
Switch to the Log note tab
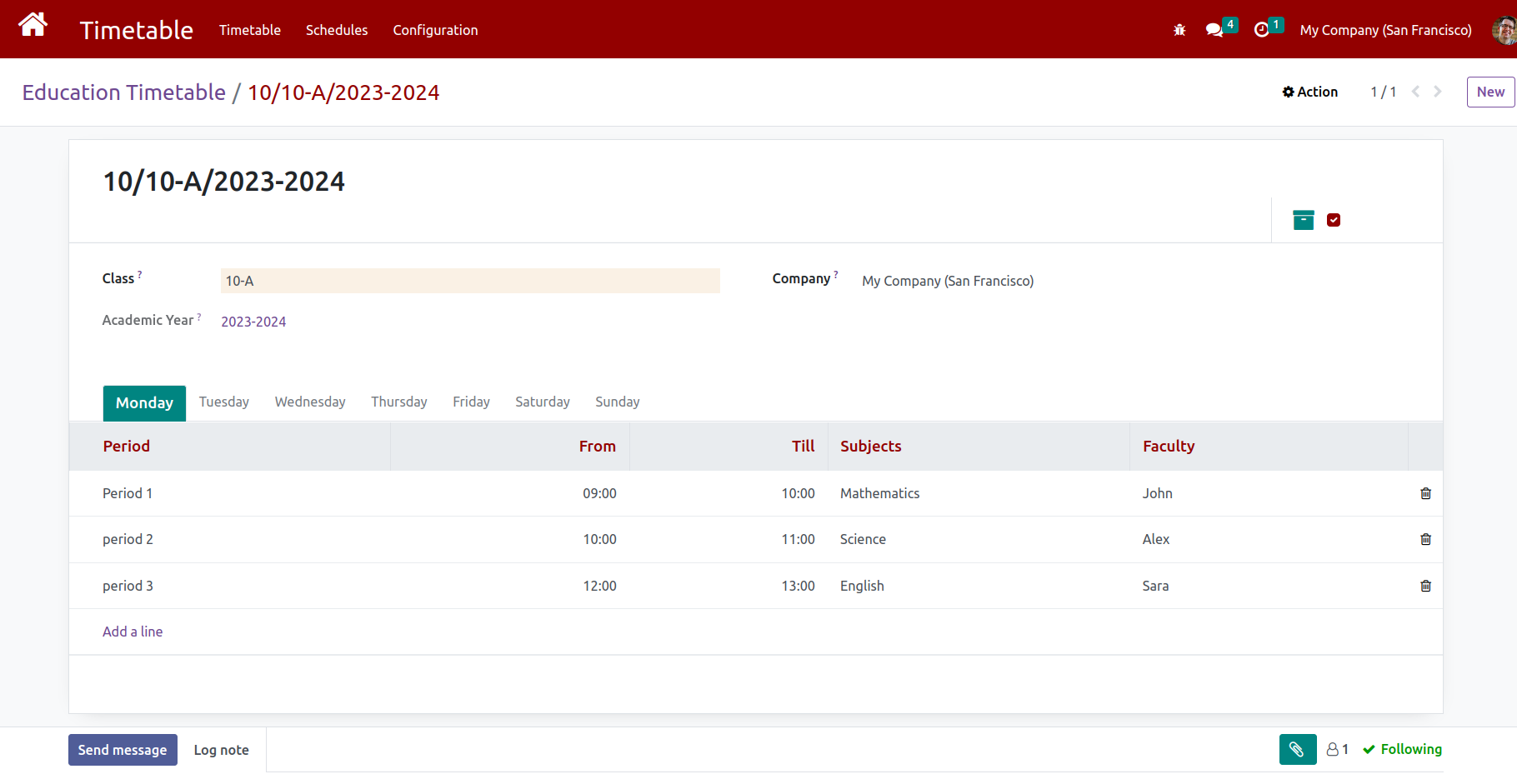221,749
